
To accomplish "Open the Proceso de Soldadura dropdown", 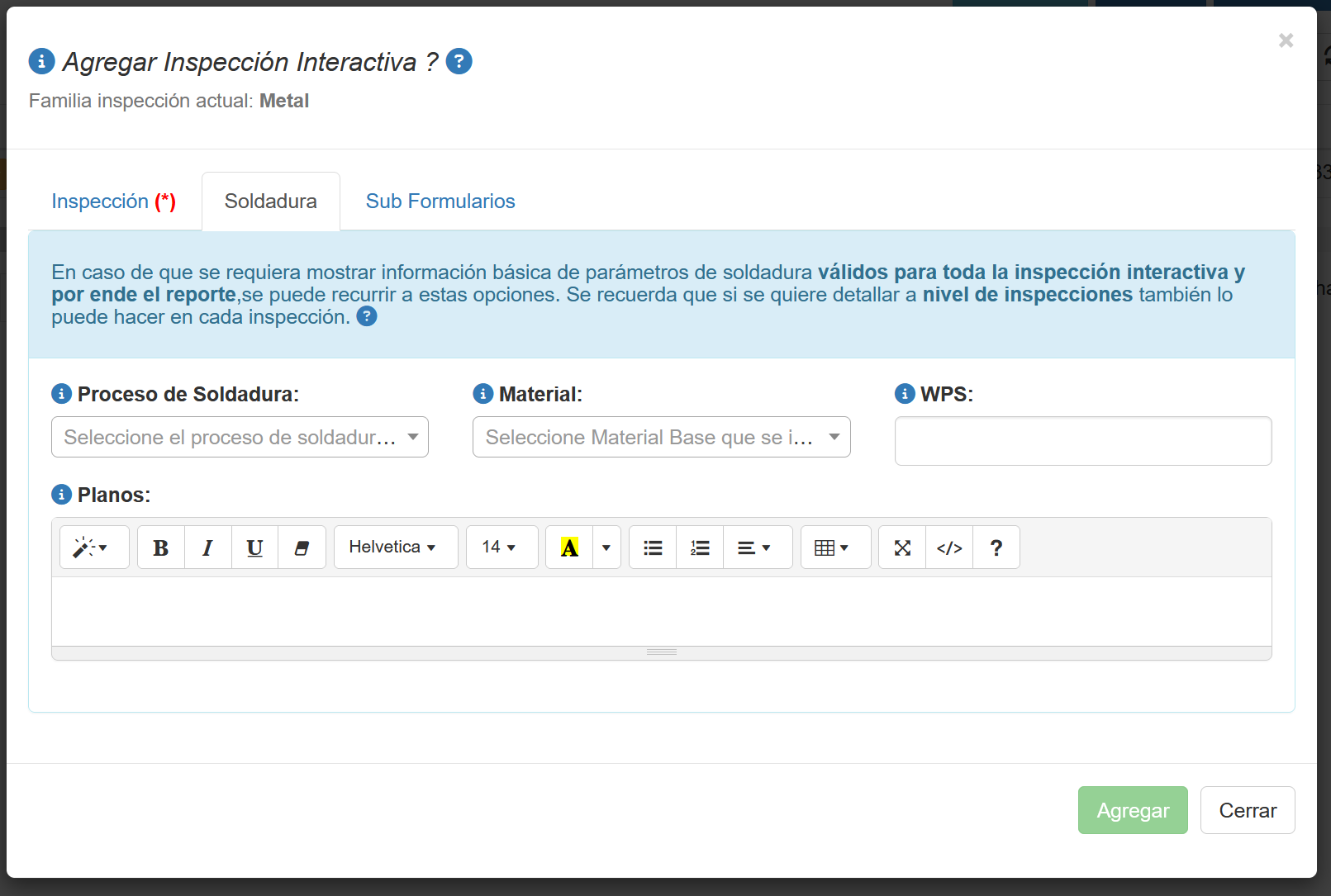I will [x=240, y=437].
